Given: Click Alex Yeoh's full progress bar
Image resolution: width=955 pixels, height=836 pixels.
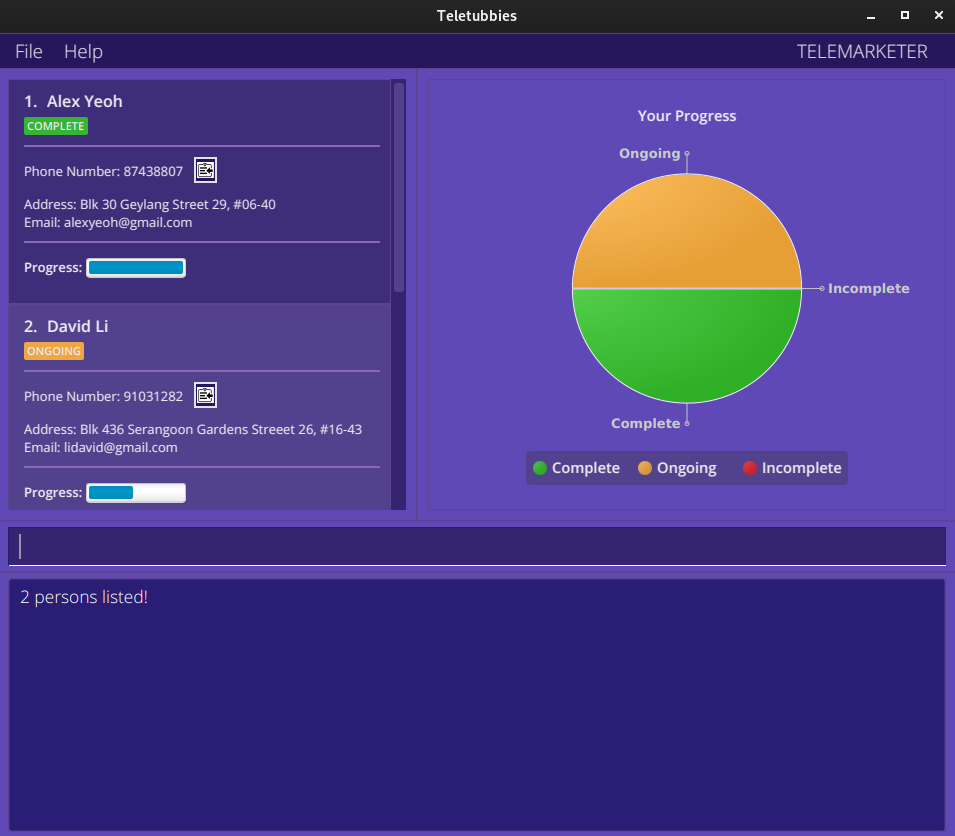Looking at the screenshot, I should (x=136, y=268).
